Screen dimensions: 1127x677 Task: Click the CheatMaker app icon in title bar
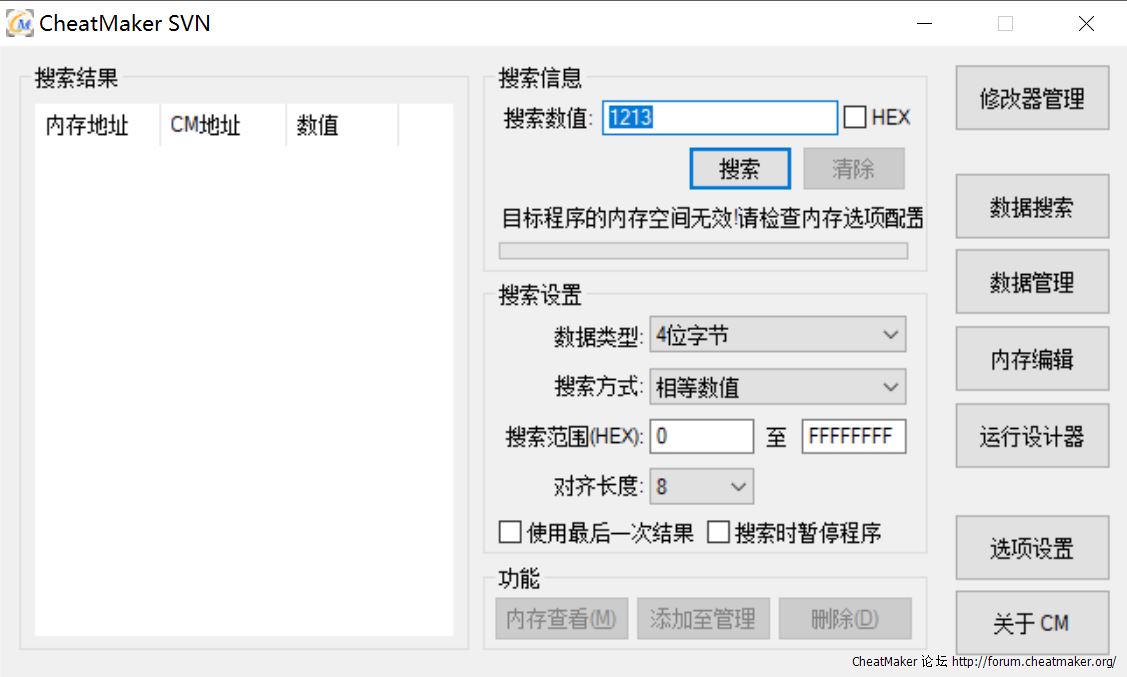pos(19,23)
